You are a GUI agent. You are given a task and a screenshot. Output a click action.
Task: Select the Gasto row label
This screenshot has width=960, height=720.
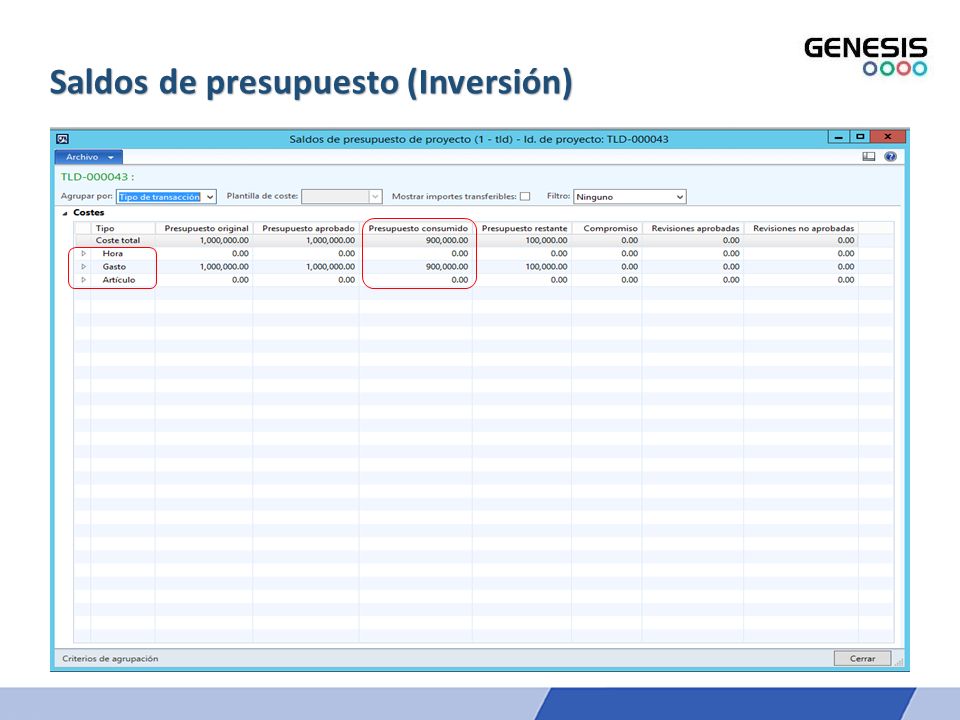[x=114, y=267]
